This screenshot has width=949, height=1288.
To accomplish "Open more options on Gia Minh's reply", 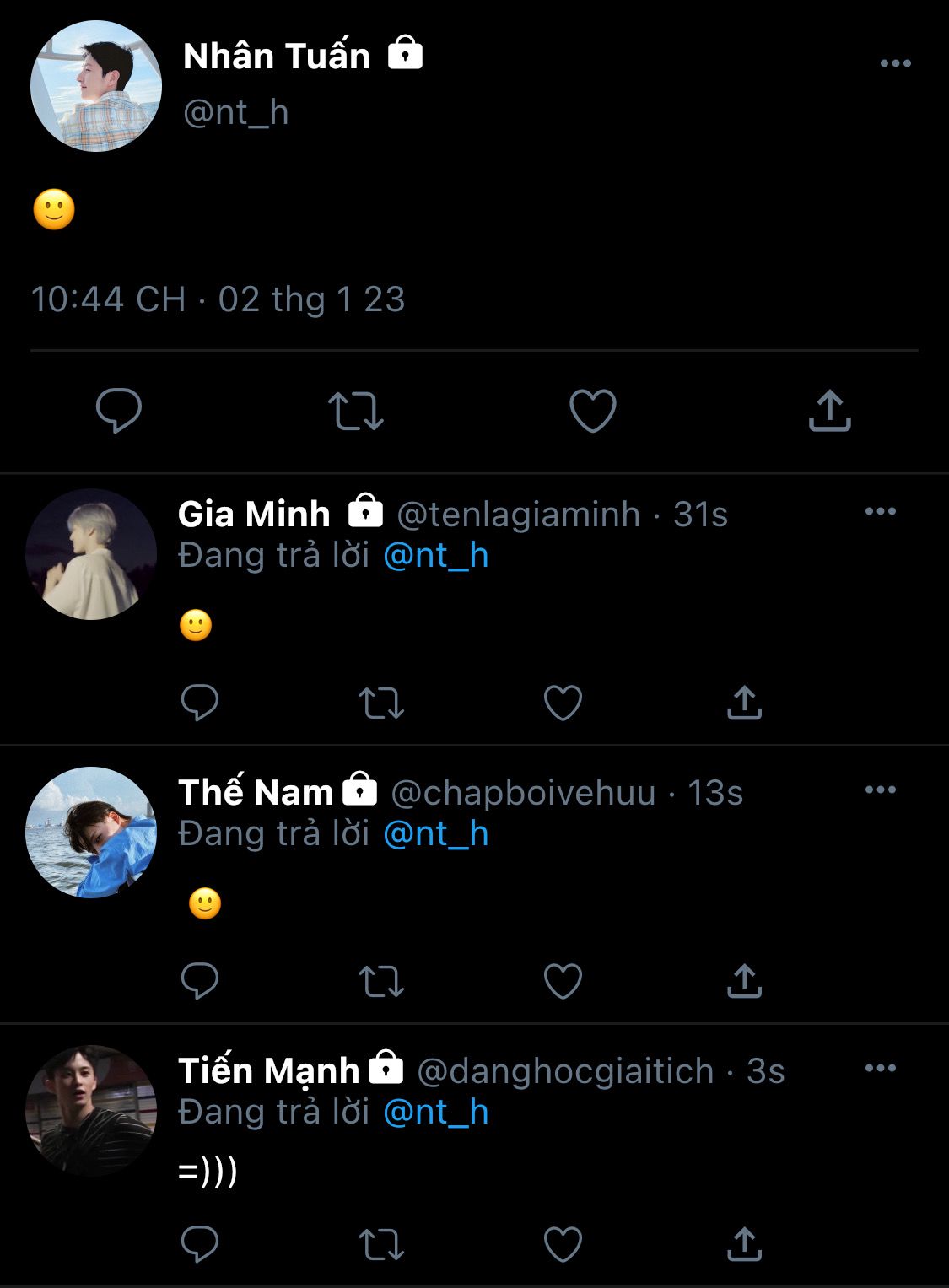I will 880,511.
